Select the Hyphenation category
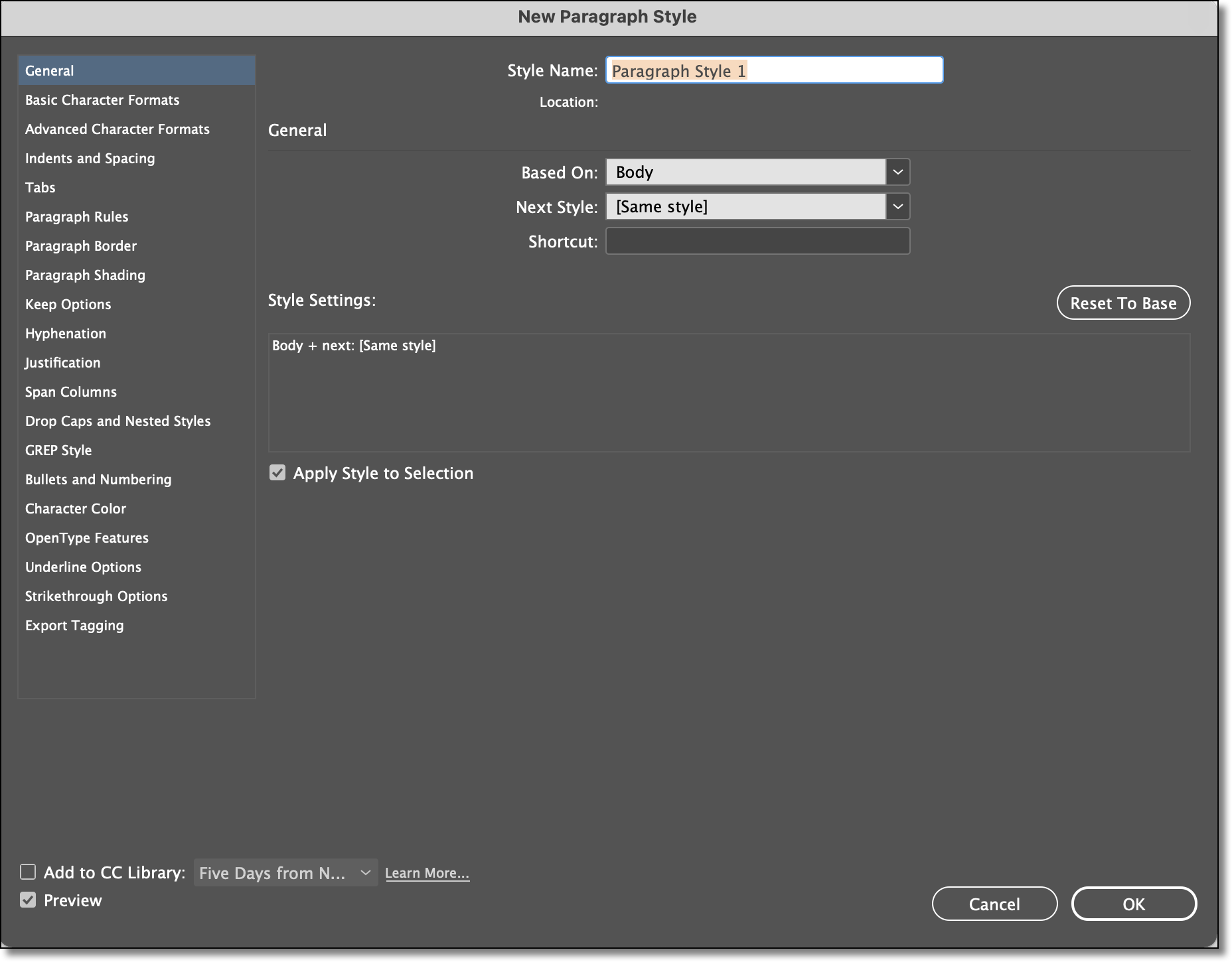 [x=65, y=333]
